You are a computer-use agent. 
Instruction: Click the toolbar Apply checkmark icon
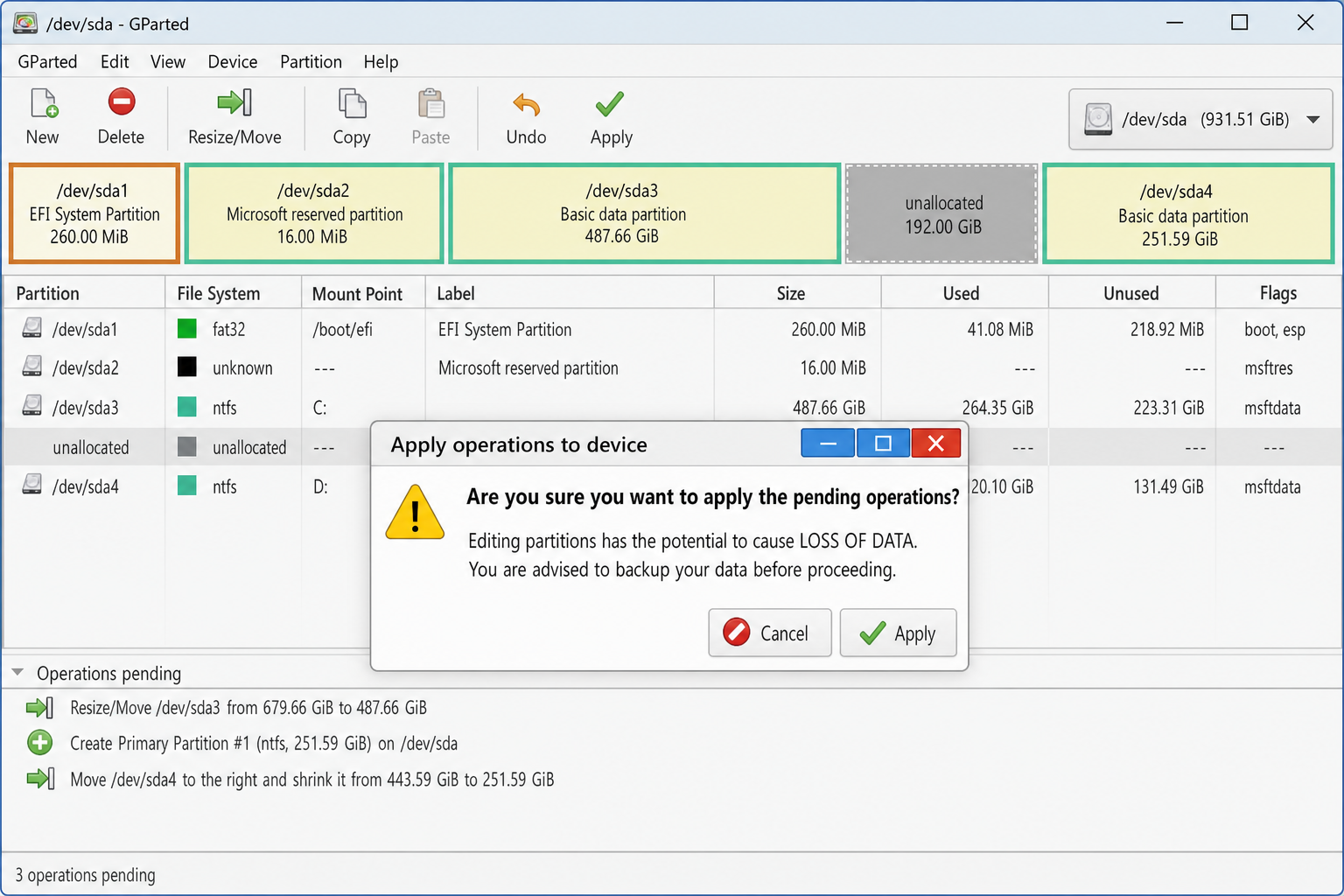pyautogui.click(x=610, y=103)
